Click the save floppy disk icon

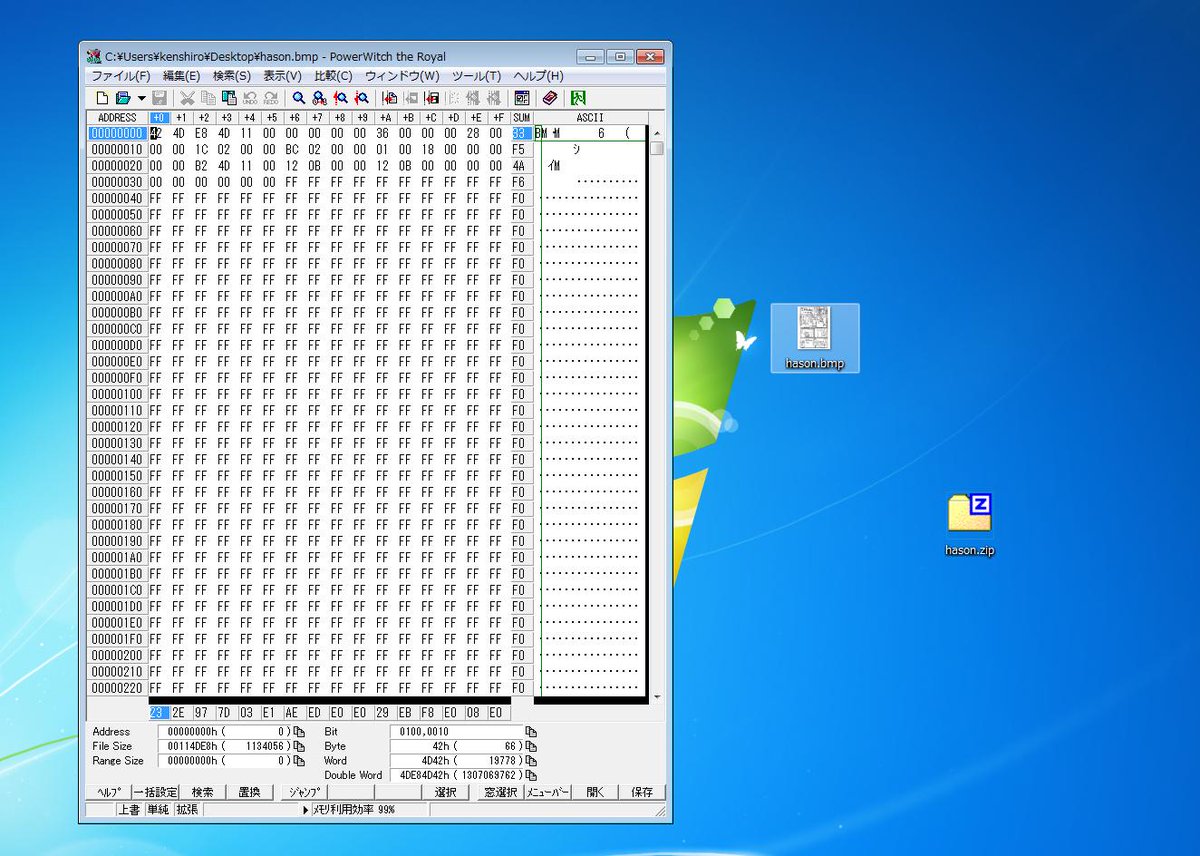(x=159, y=98)
